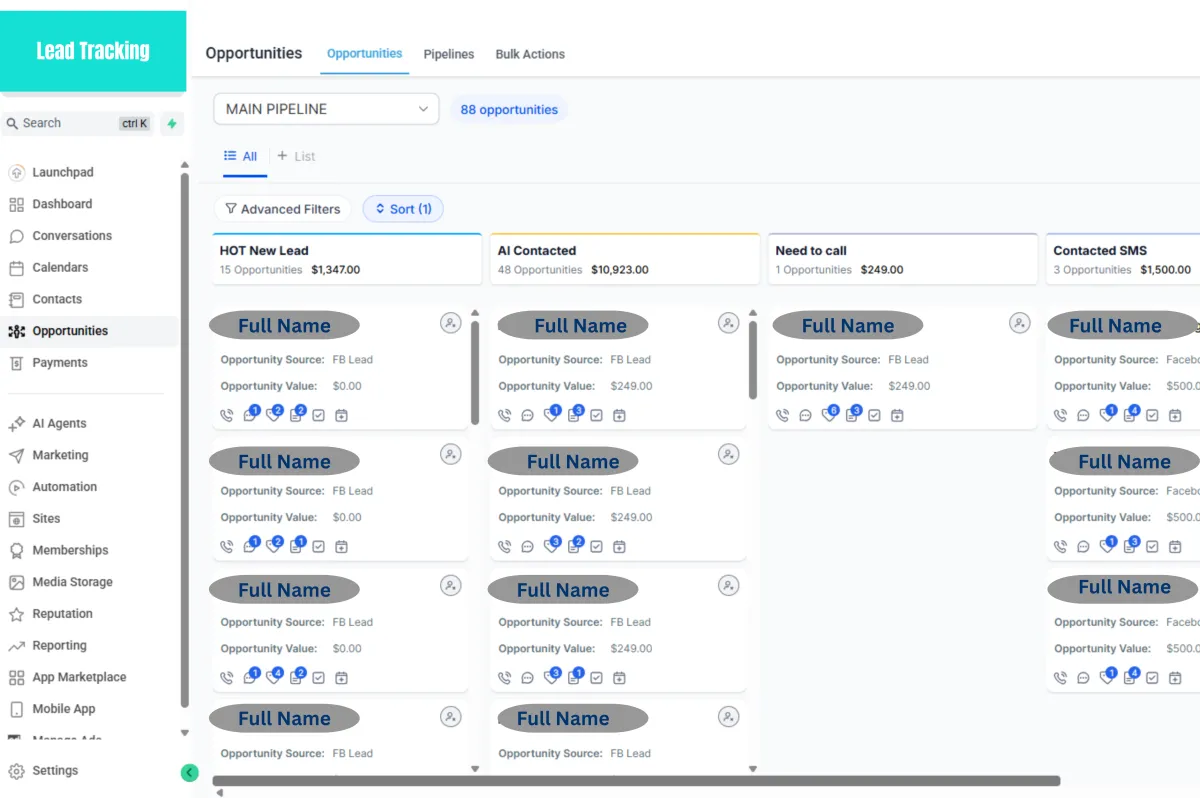
Task: Open the Sort (1) options
Action: (403, 209)
